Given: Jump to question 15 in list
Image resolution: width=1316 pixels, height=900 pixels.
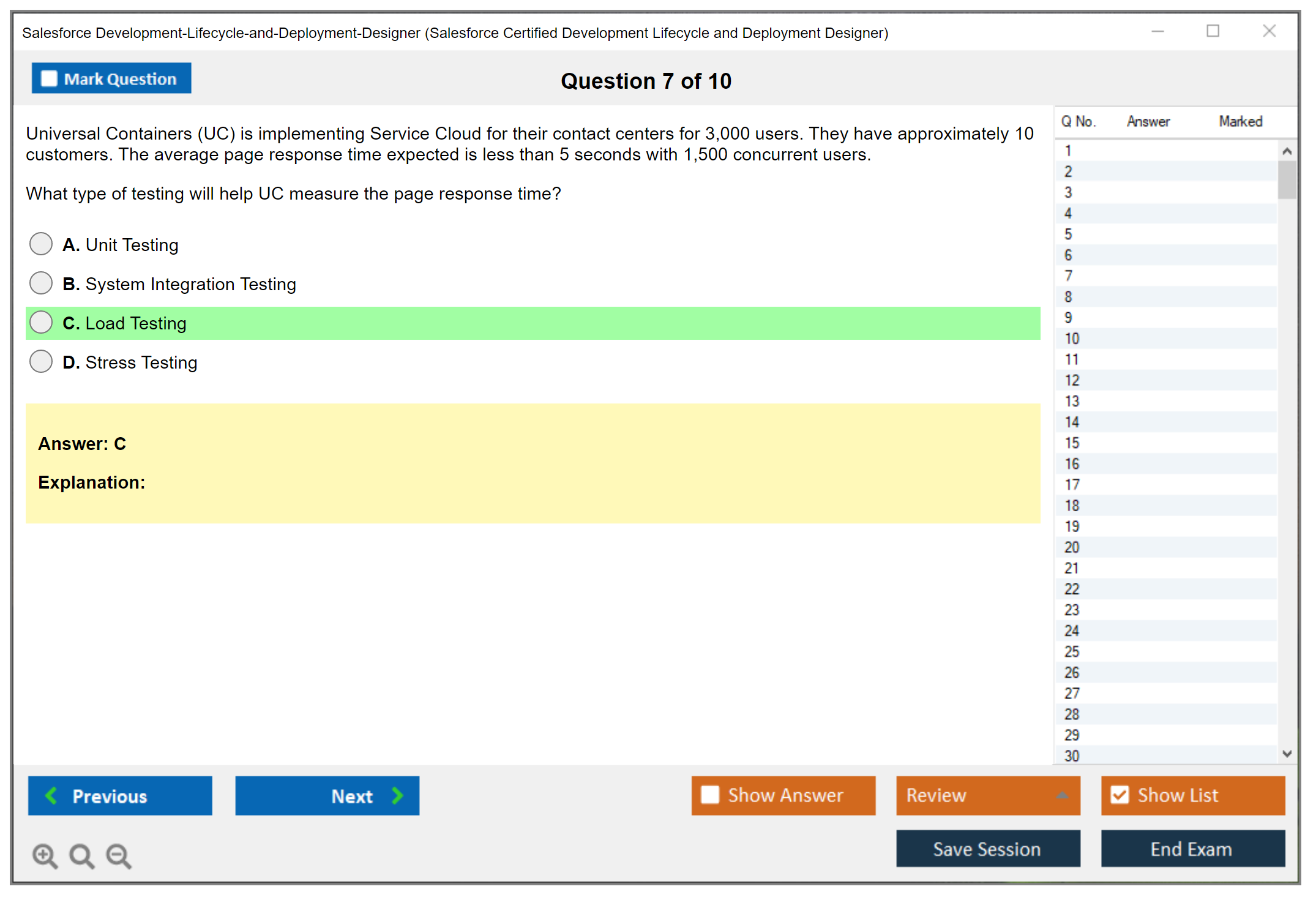Looking at the screenshot, I should (1072, 443).
